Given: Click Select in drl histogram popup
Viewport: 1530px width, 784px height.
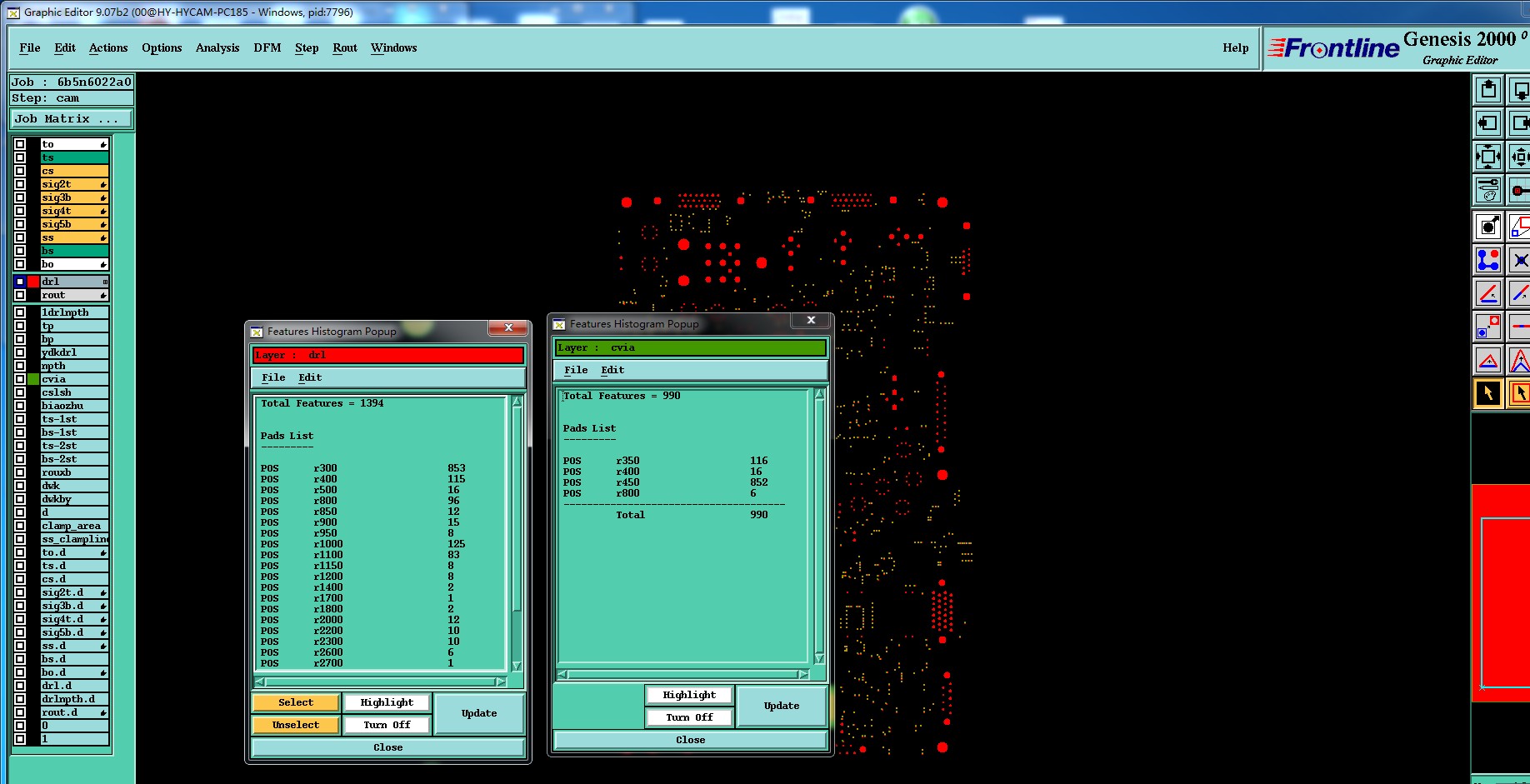Looking at the screenshot, I should [296, 702].
